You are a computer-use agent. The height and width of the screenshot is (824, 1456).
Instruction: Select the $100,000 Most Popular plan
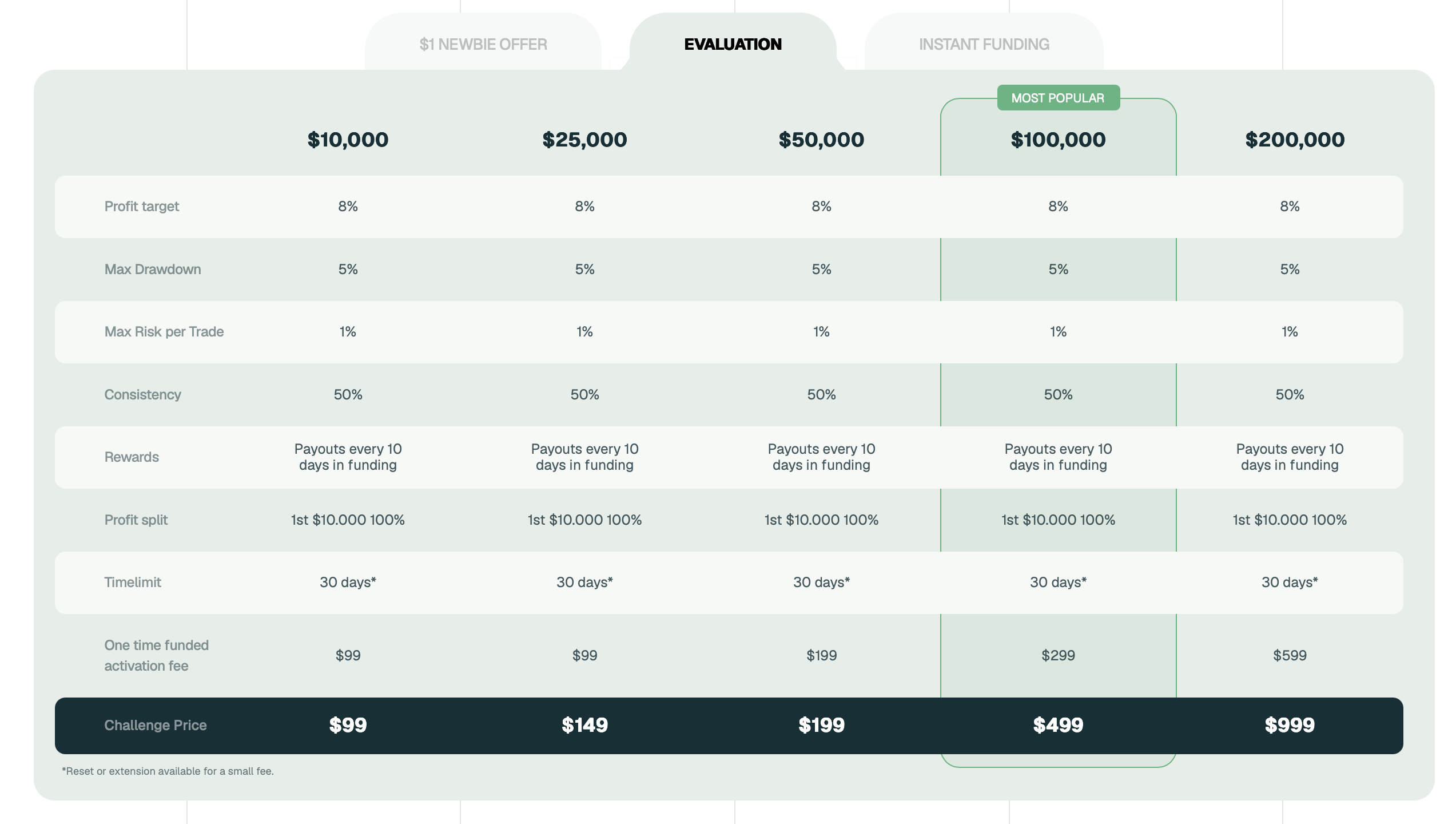click(x=1059, y=139)
